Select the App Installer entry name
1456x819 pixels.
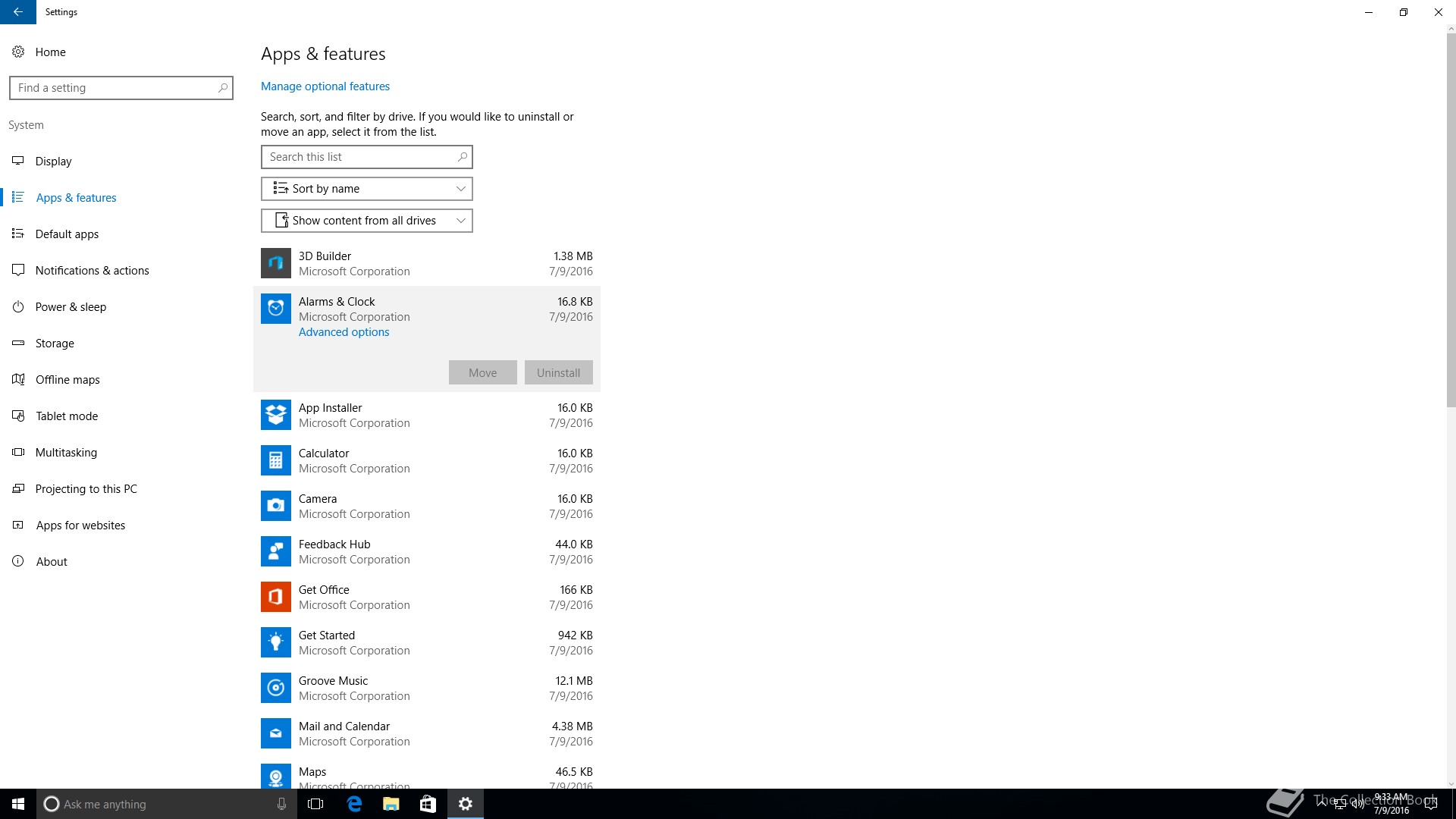pos(330,408)
